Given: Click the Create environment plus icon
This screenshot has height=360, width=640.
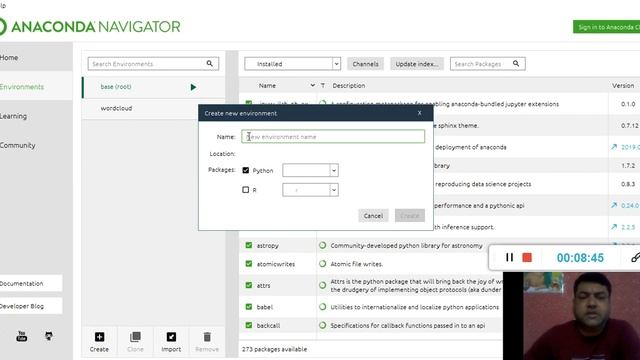Looking at the screenshot, I should (x=99, y=337).
